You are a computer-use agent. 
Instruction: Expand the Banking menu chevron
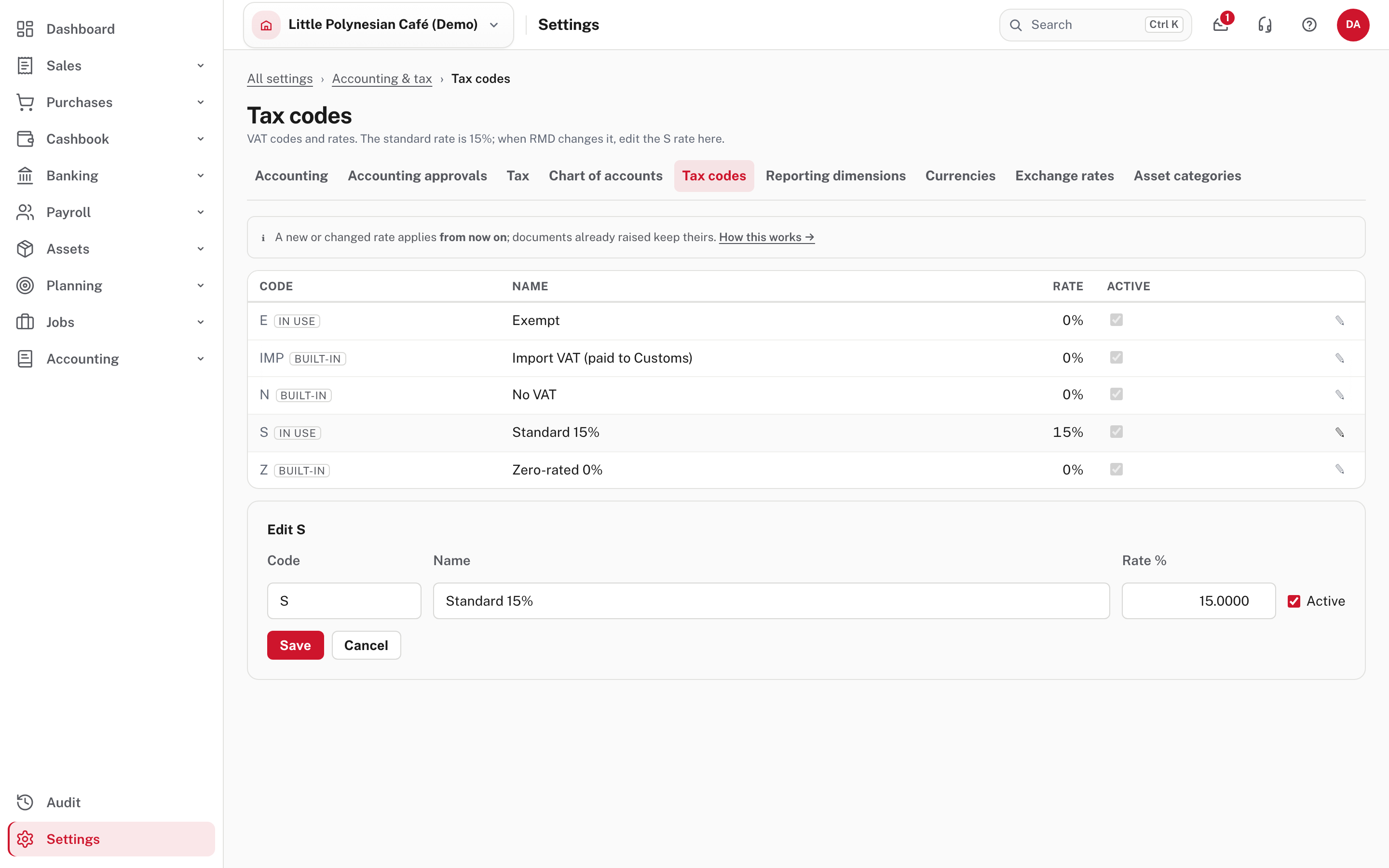pyautogui.click(x=200, y=176)
